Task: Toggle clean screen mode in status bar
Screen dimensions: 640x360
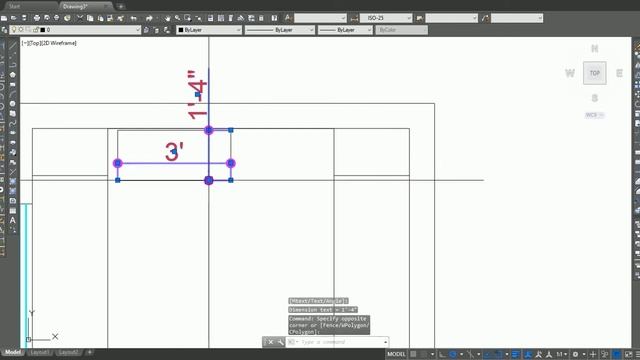Action: click(628, 354)
